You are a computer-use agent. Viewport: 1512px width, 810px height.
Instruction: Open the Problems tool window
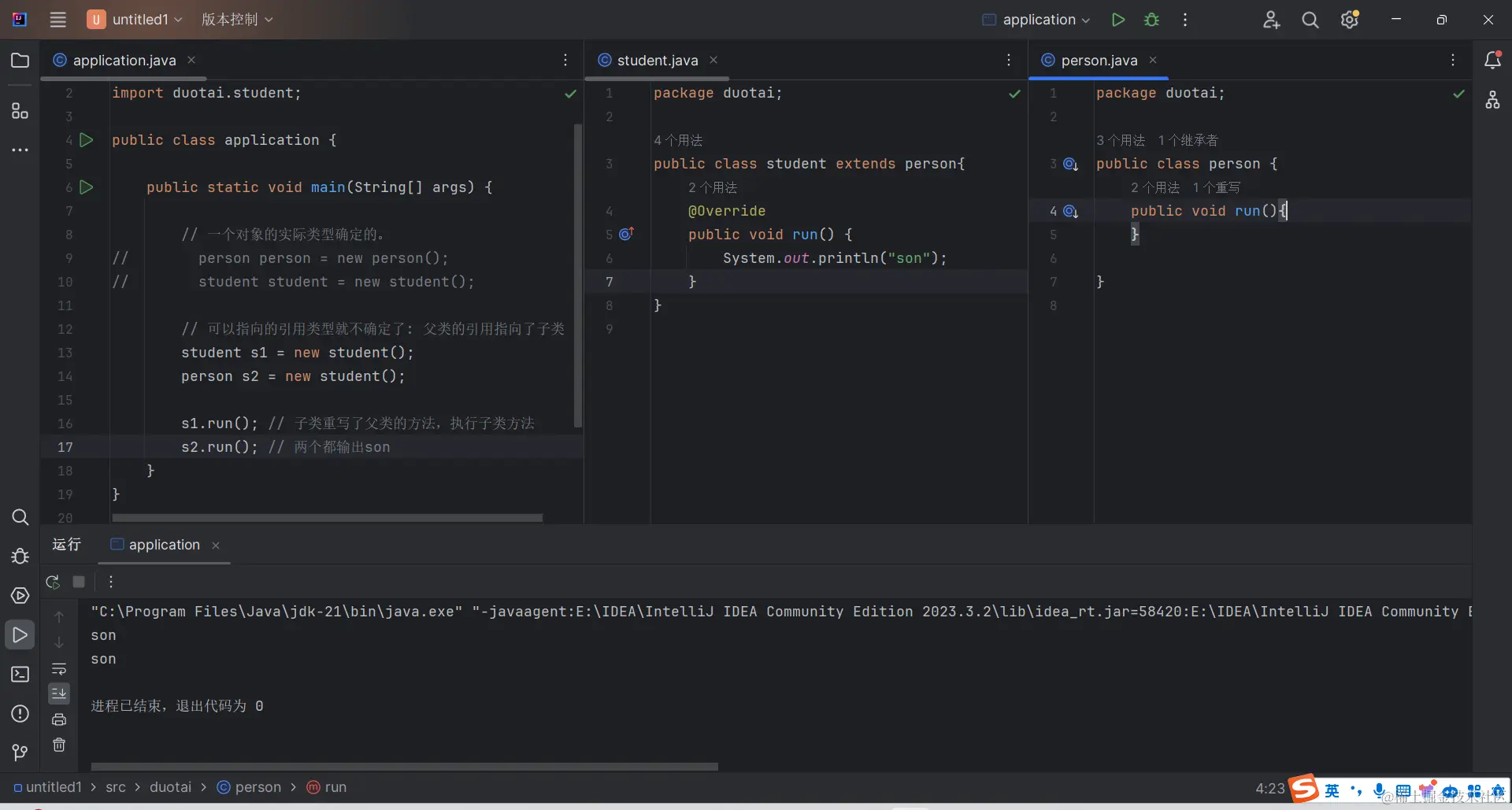point(20,714)
